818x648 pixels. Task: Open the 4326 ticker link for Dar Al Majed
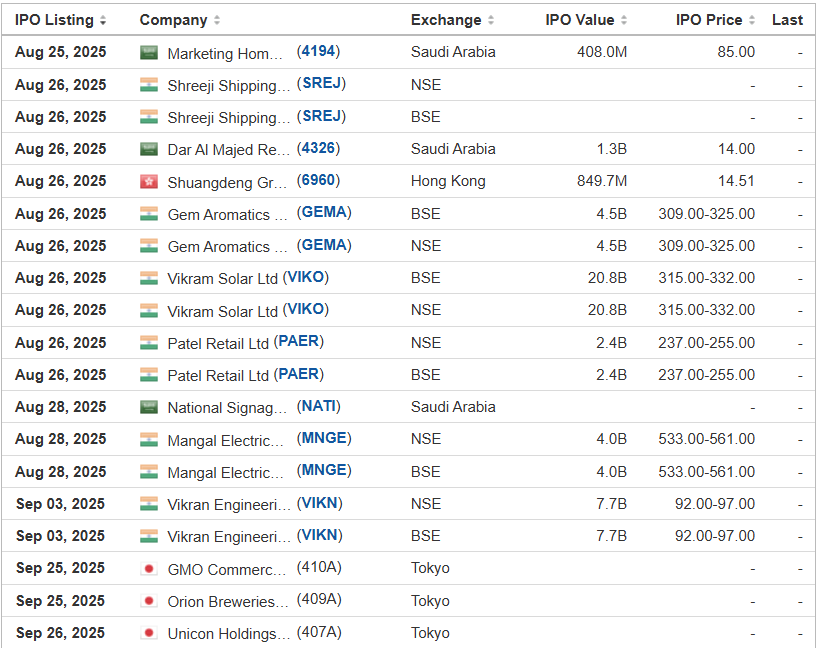pyautogui.click(x=318, y=148)
